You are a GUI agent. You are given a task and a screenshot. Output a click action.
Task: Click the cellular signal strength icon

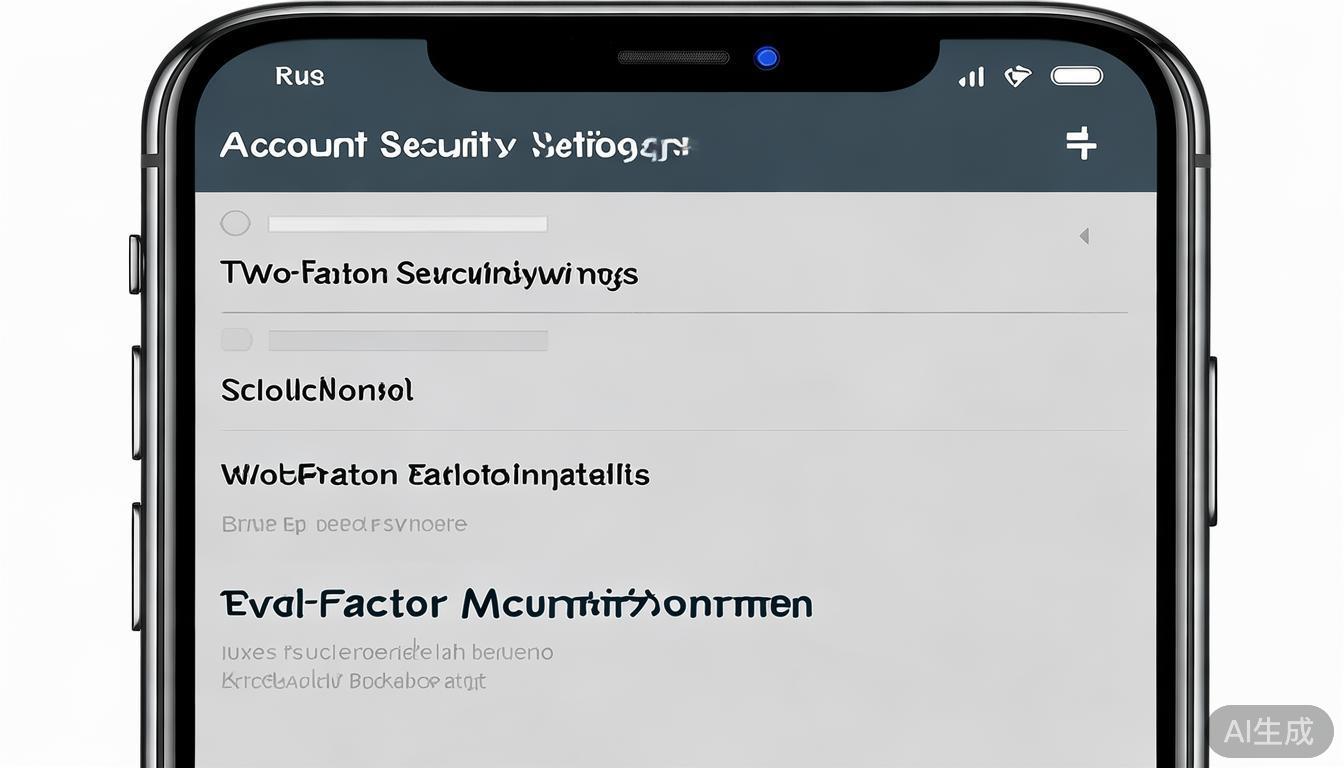click(971, 77)
